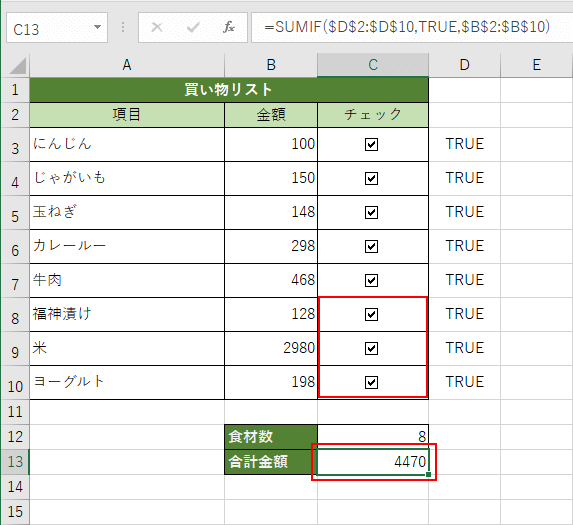This screenshot has width=573, height=525.
Task: Toggle the checkbox for カレールー
Action: (x=371, y=247)
